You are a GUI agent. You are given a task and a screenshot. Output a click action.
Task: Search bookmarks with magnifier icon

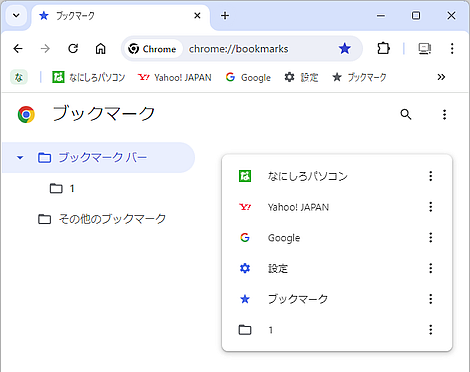coord(406,114)
